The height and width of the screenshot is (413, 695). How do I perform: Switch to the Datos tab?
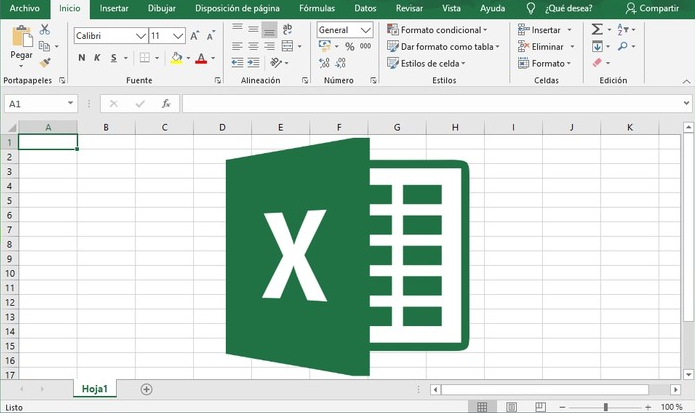tap(365, 8)
